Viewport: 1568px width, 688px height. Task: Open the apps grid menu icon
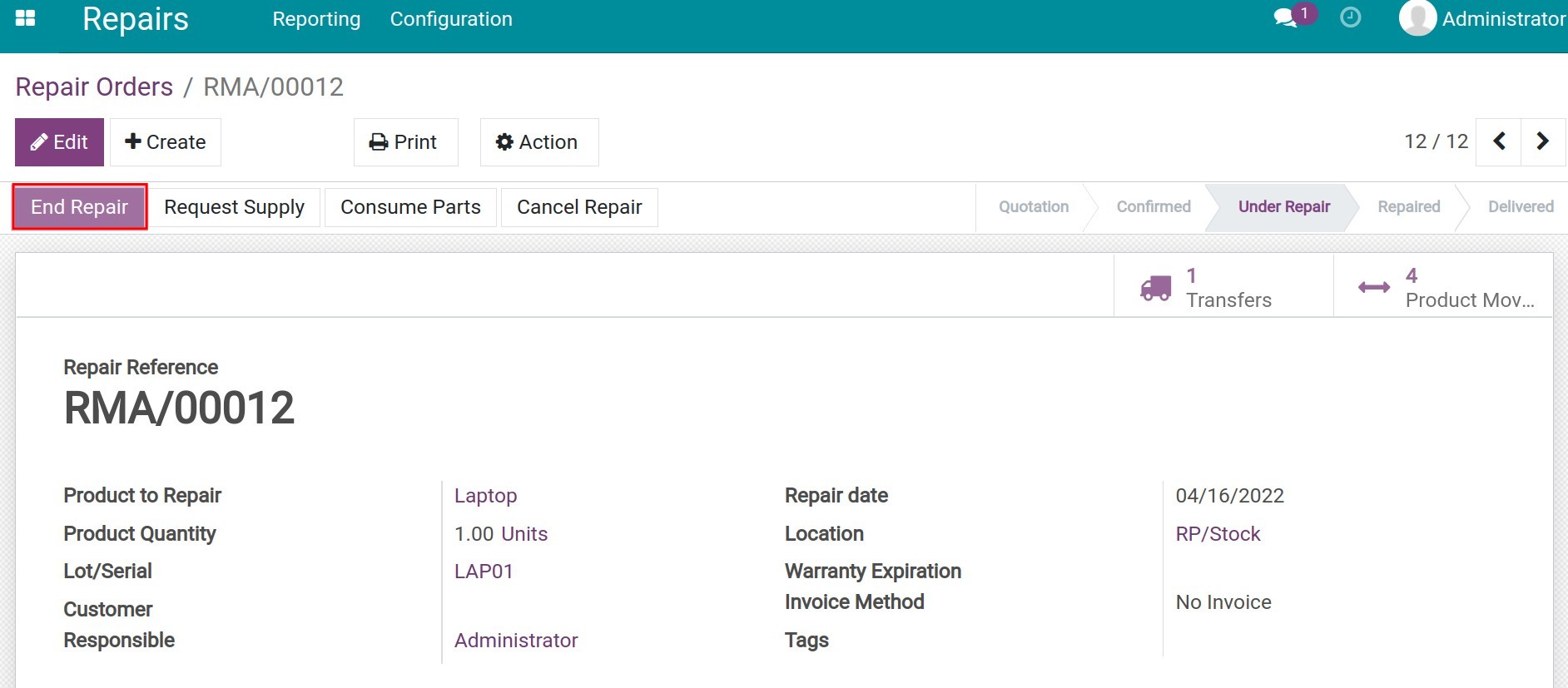click(25, 18)
